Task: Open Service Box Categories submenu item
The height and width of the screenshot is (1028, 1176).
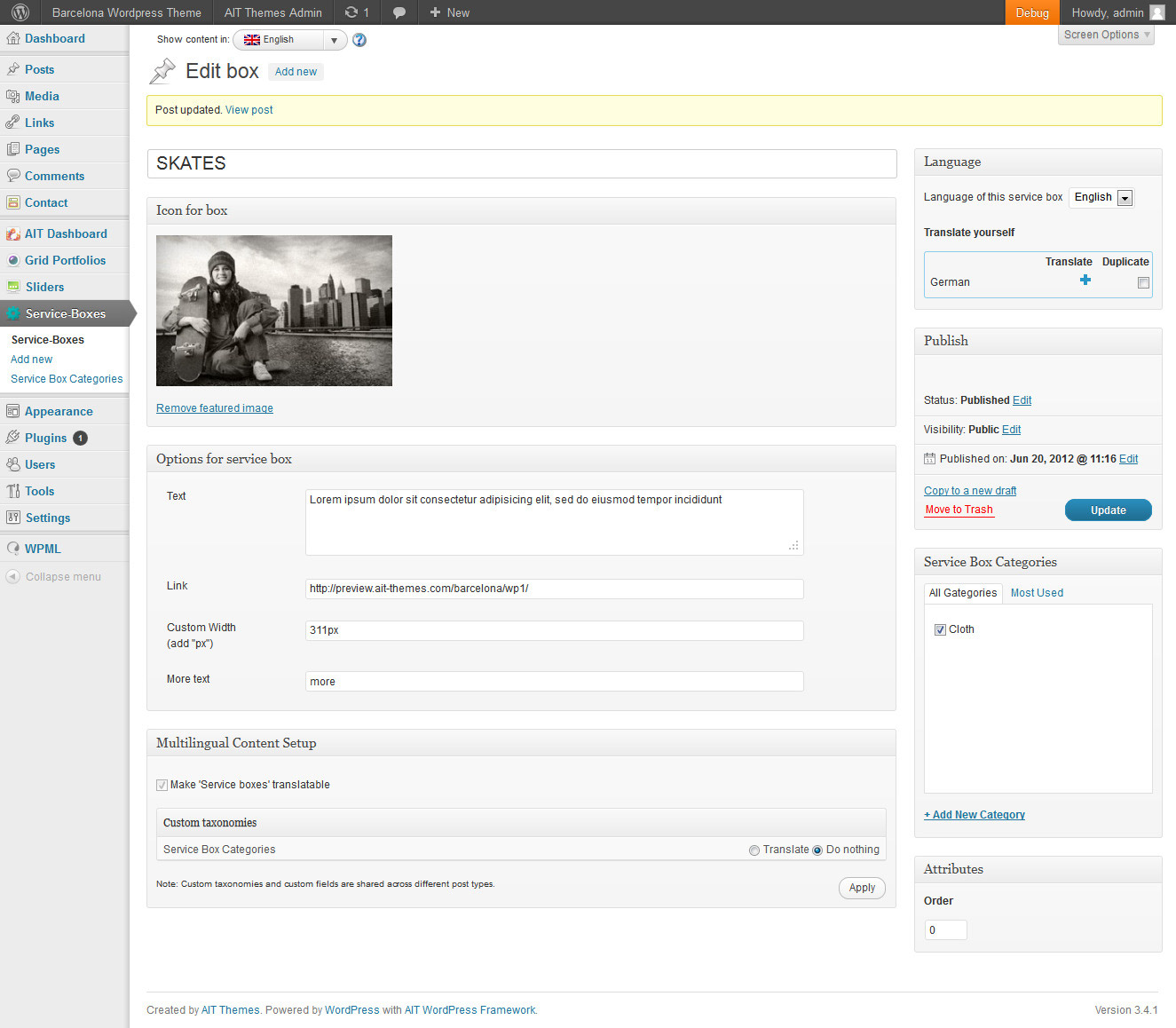Action: (x=67, y=379)
